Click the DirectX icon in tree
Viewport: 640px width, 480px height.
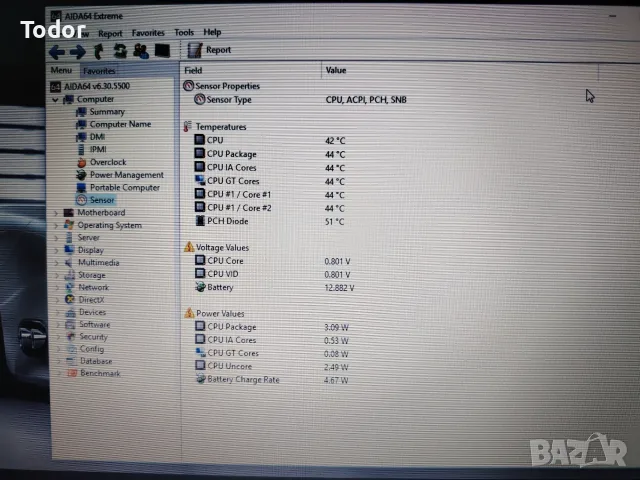pos(70,300)
